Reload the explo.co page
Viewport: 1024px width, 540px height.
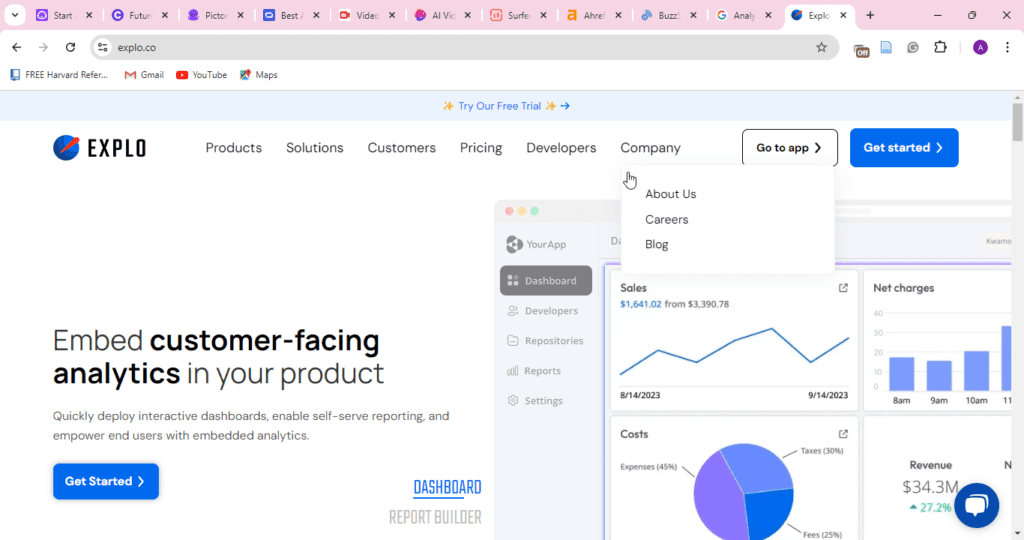[70, 47]
